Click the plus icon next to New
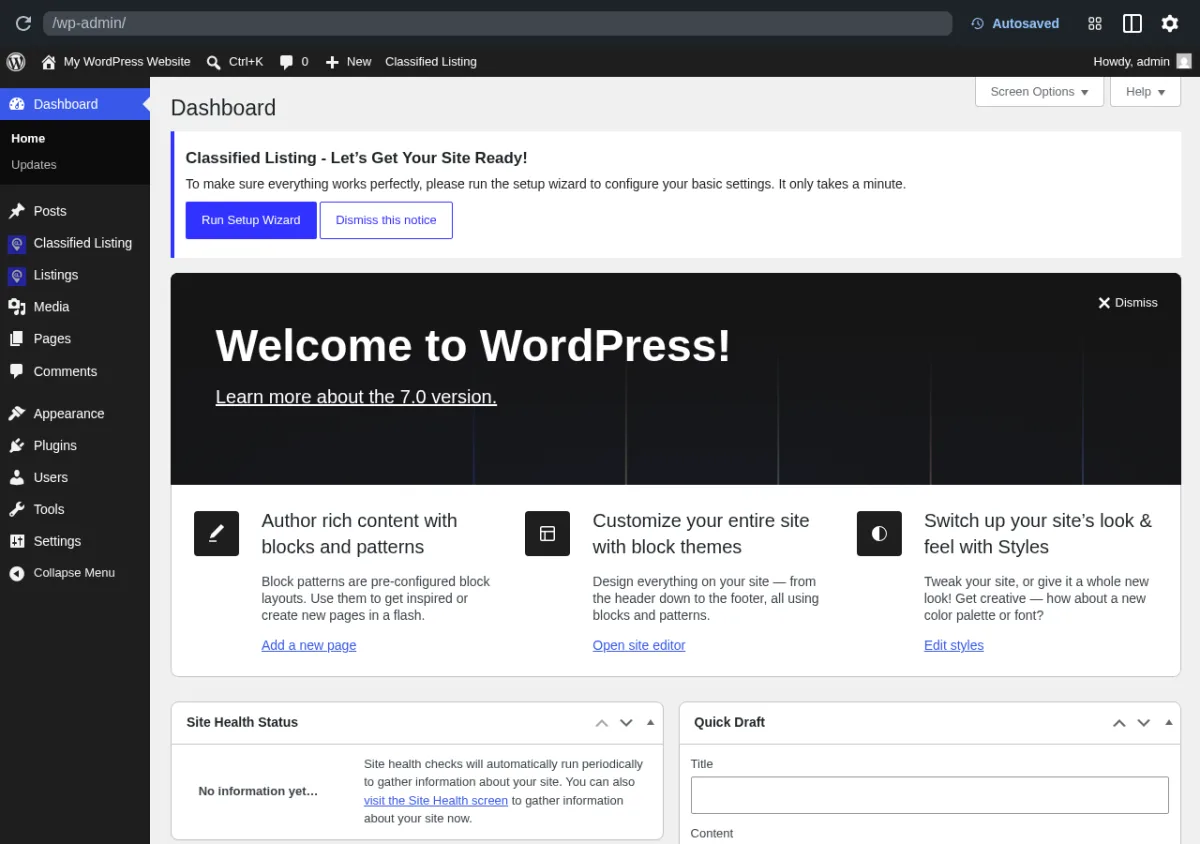The height and width of the screenshot is (844, 1200). (x=333, y=62)
